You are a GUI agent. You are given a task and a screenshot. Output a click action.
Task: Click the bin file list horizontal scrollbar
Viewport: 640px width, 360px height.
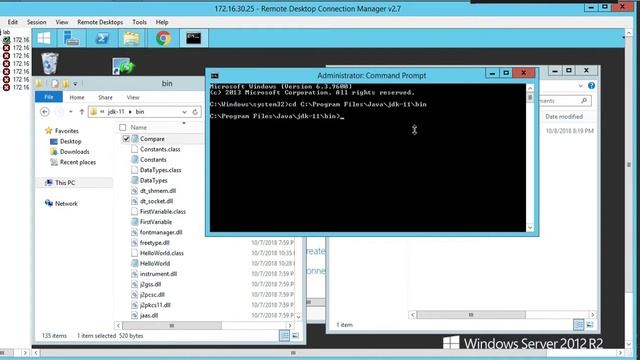pos(172,326)
